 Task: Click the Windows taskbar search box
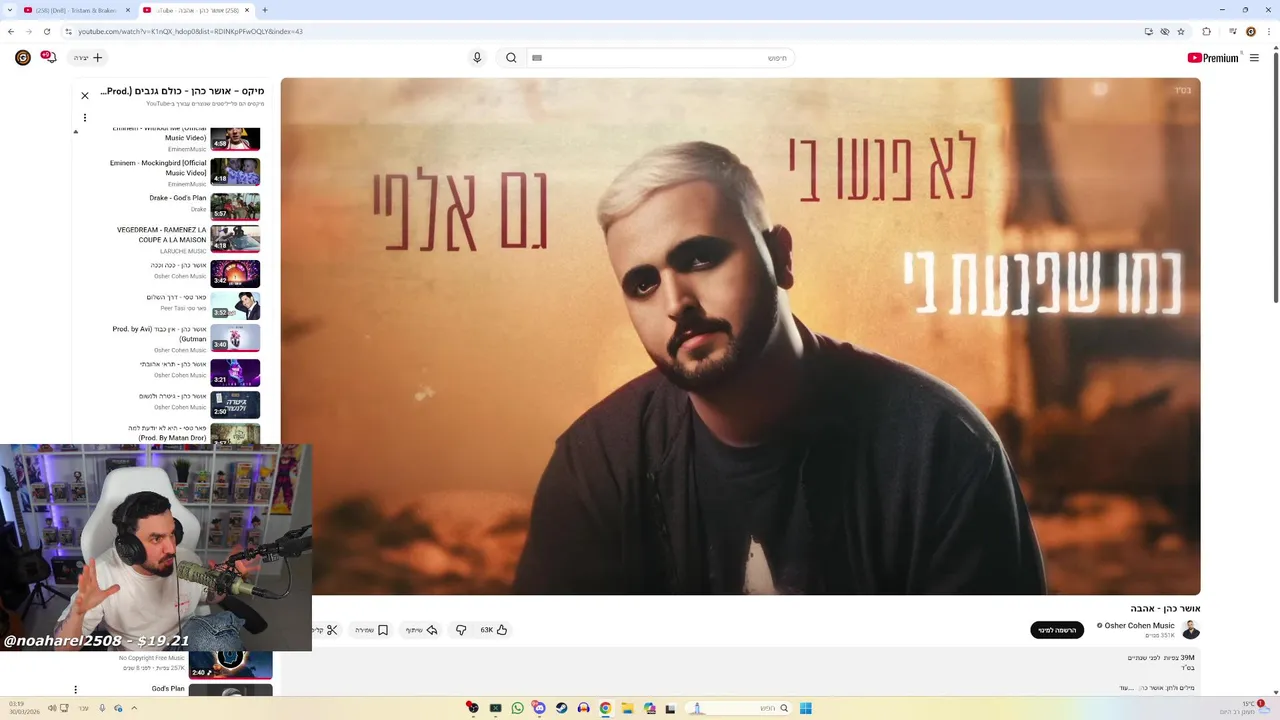pos(738,708)
